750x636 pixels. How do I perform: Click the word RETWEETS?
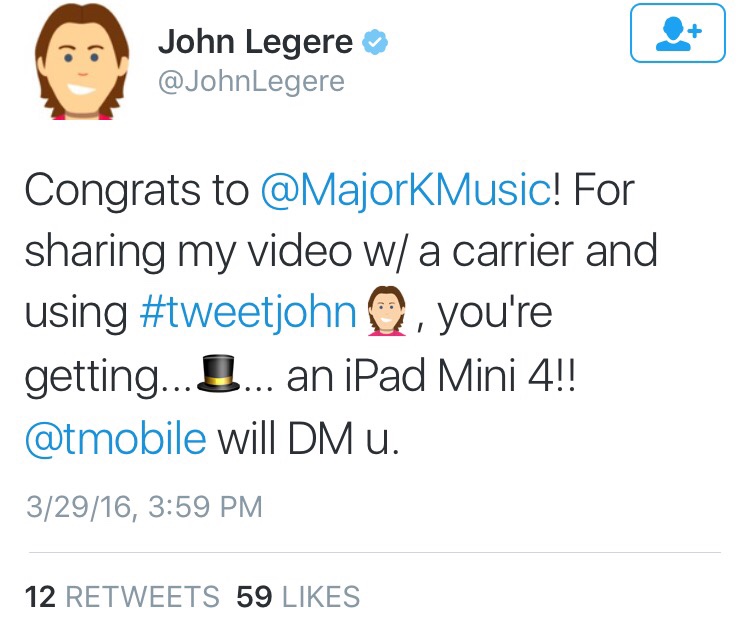(x=143, y=596)
